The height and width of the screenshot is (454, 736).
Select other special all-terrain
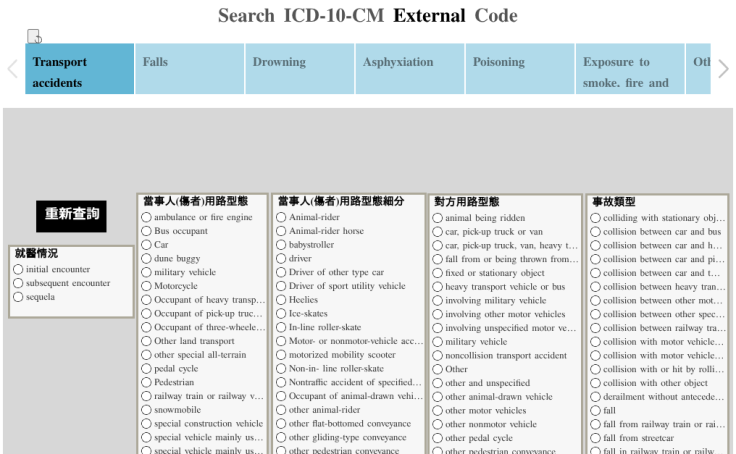pyautogui.click(x=146, y=355)
